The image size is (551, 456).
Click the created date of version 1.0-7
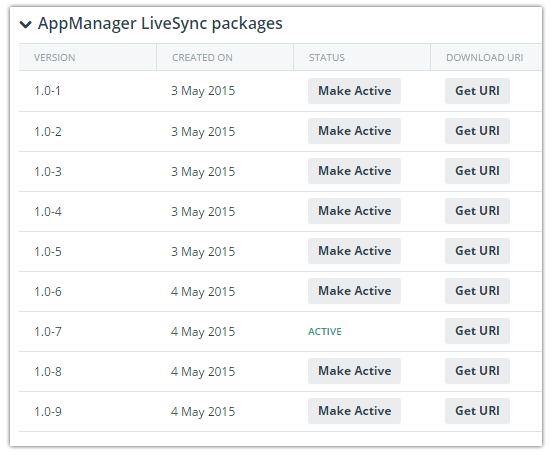pyautogui.click(x=203, y=332)
